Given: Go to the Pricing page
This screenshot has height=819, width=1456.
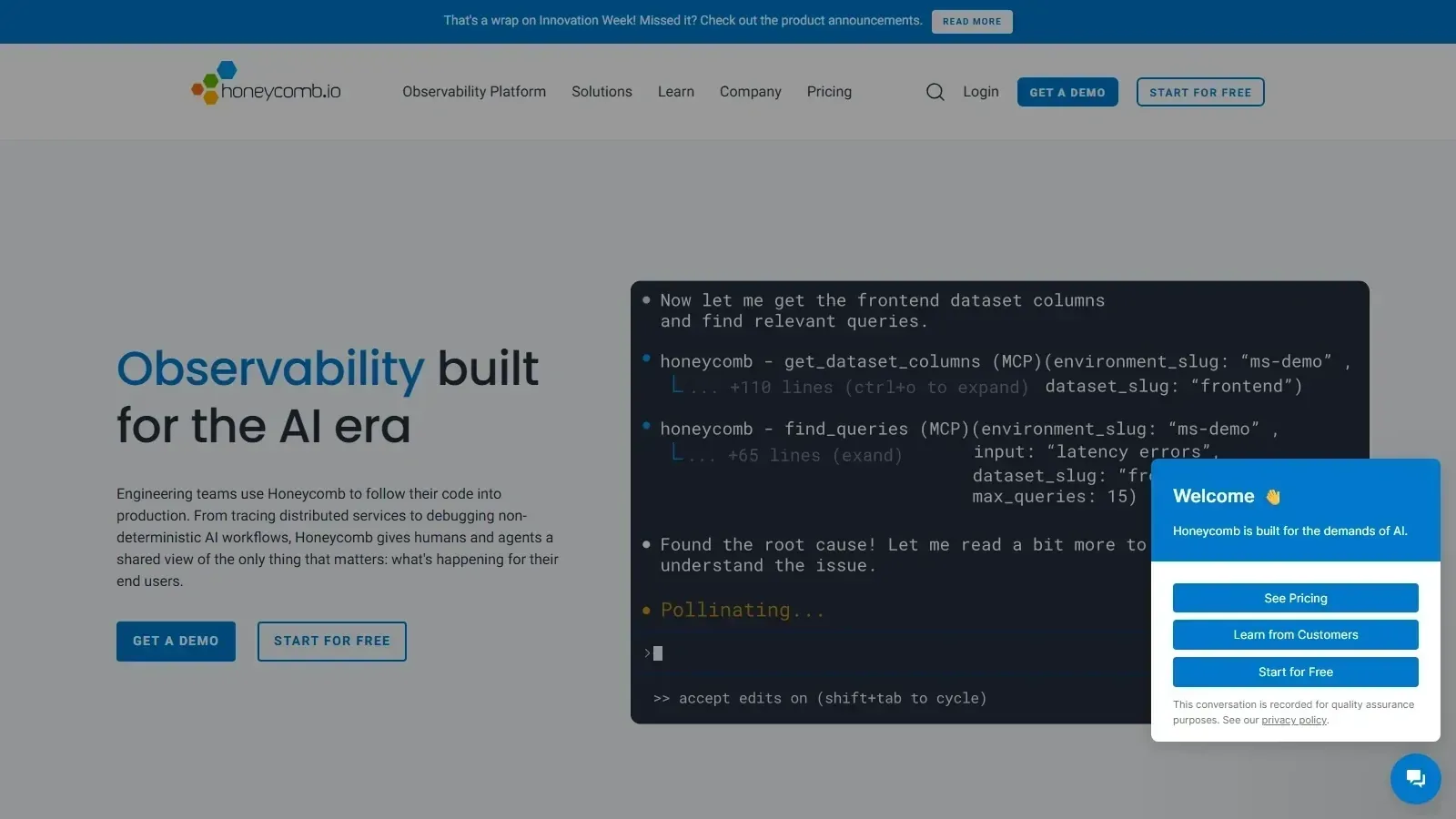Looking at the screenshot, I should pyautogui.click(x=829, y=92).
